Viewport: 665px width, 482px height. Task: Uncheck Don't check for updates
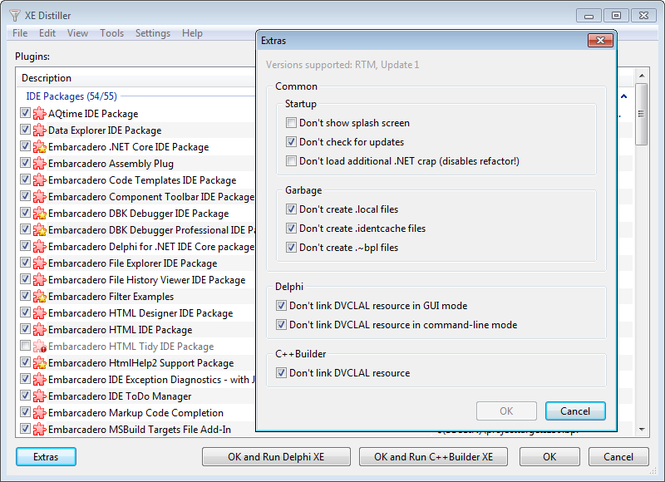291,142
